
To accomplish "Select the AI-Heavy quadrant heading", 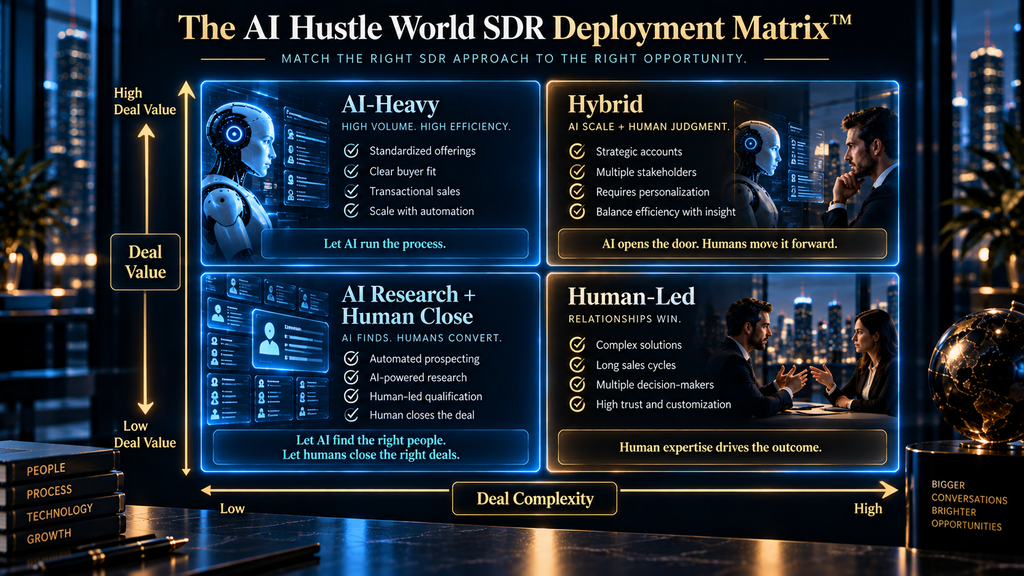I will 390,104.
